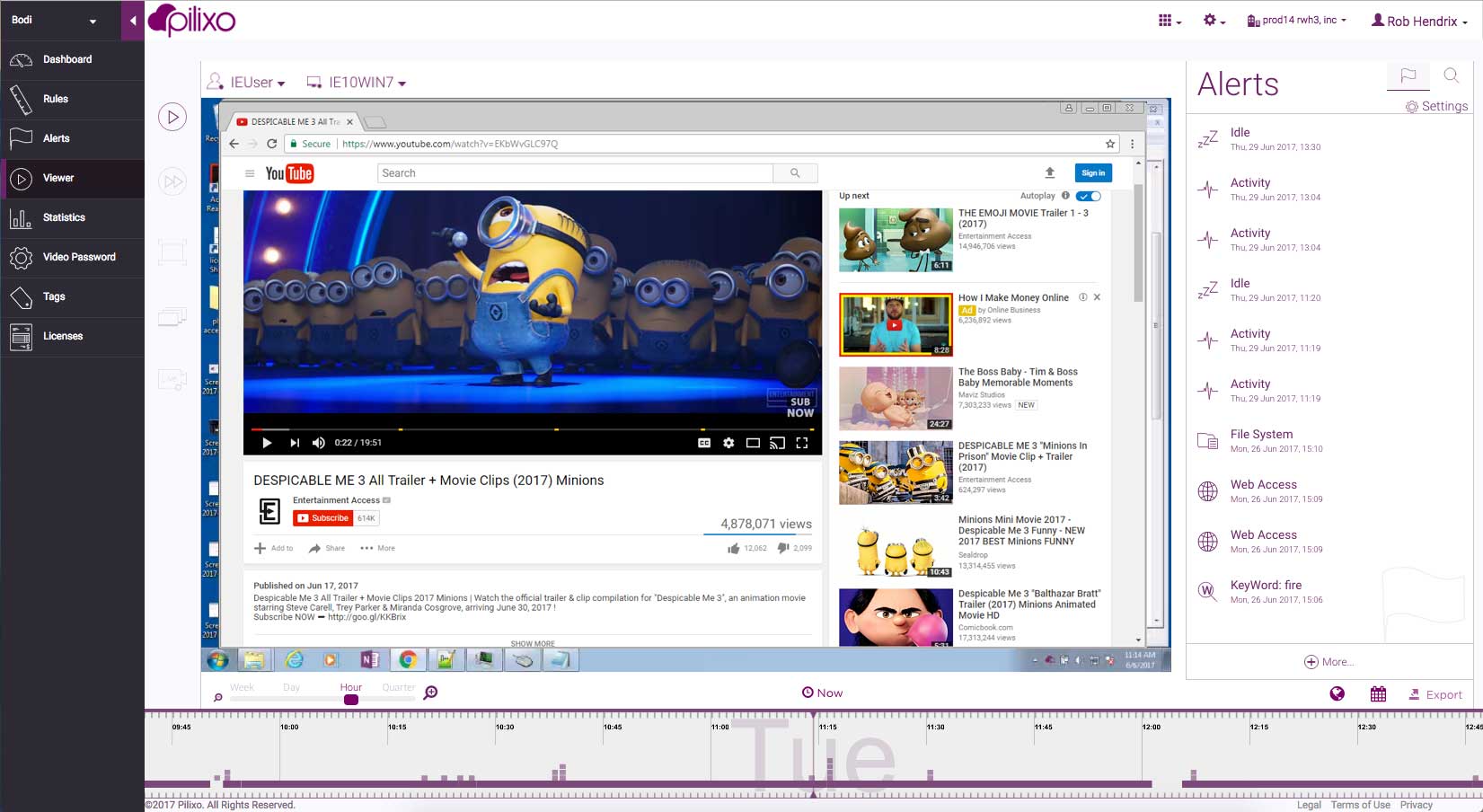The width and height of the screenshot is (1483, 812).
Task: Toggle YouTube closed captions
Action: click(x=704, y=443)
